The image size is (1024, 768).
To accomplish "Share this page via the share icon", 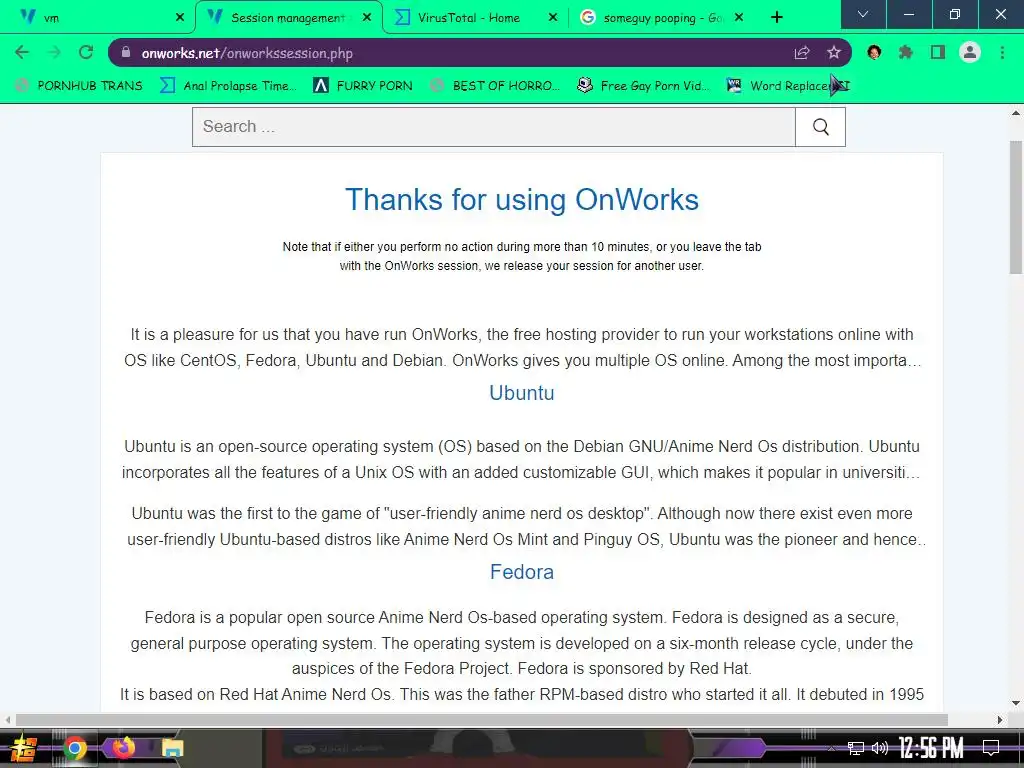I will [x=802, y=53].
